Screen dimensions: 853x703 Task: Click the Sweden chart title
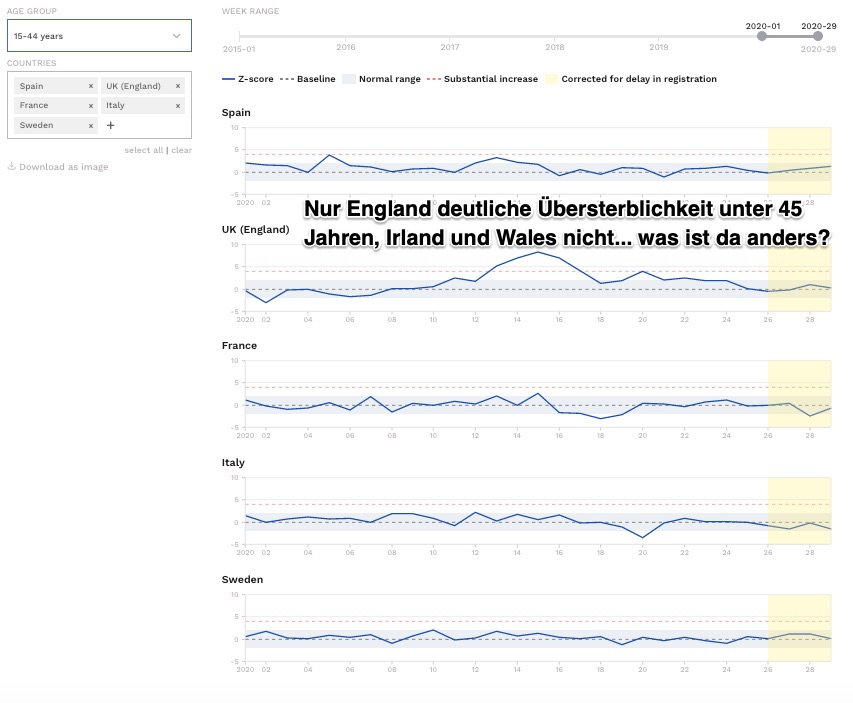coord(242,579)
